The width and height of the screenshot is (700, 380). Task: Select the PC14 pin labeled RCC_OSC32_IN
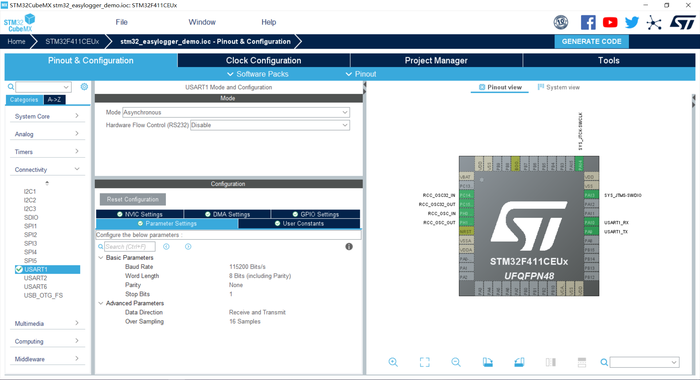click(x=466, y=195)
